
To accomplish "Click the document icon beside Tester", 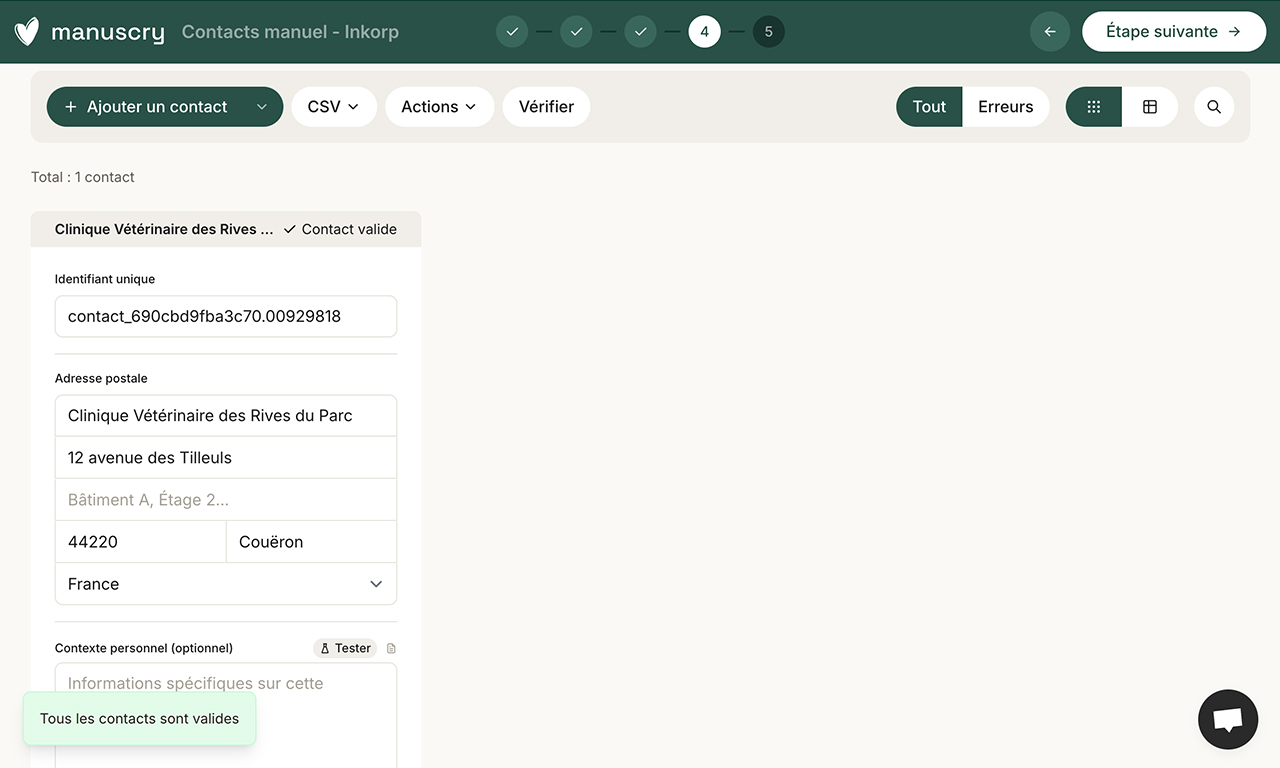I will [x=390, y=647].
